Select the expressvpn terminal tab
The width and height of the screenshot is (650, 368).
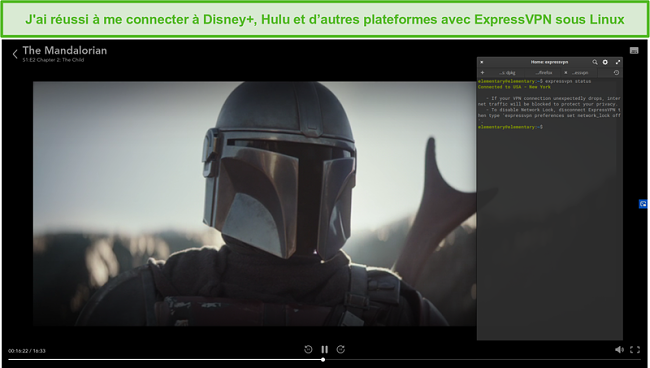(x=580, y=73)
